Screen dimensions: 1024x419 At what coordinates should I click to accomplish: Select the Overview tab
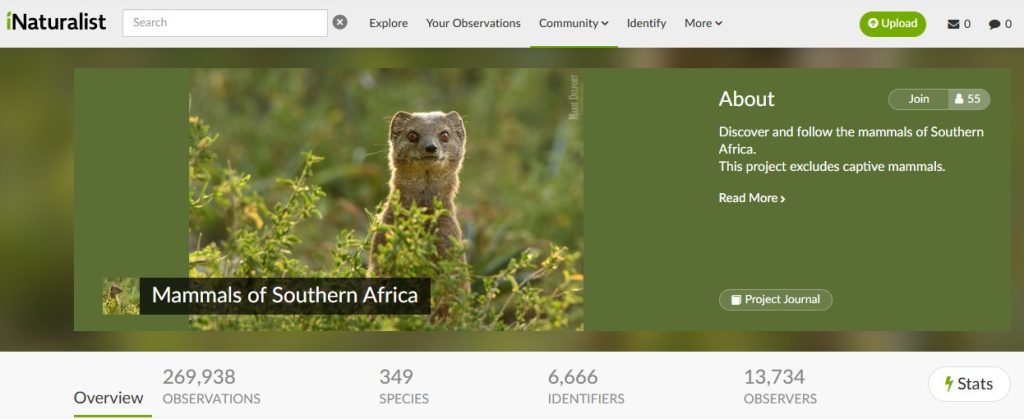[x=109, y=398]
